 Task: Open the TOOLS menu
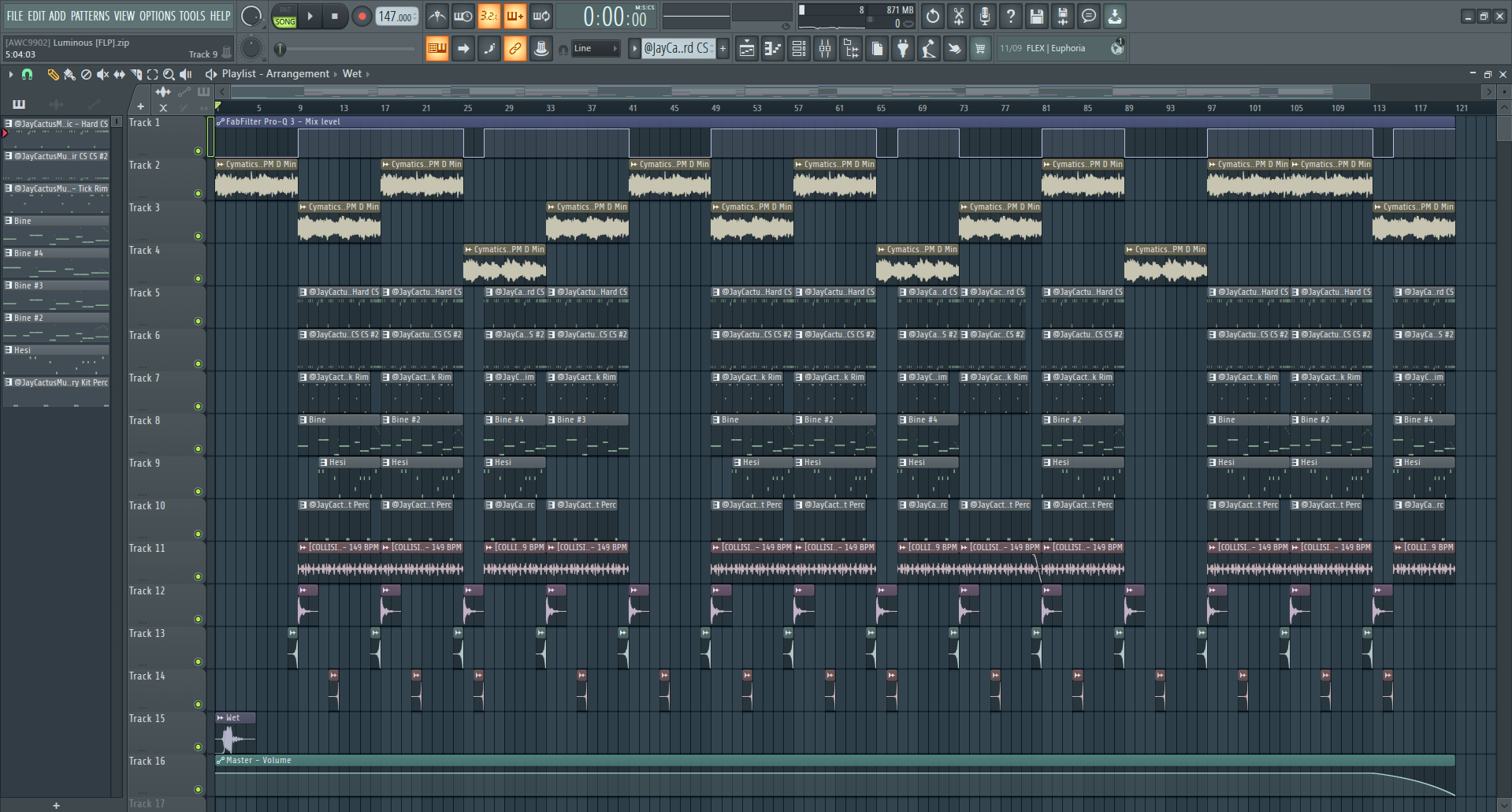[192, 16]
